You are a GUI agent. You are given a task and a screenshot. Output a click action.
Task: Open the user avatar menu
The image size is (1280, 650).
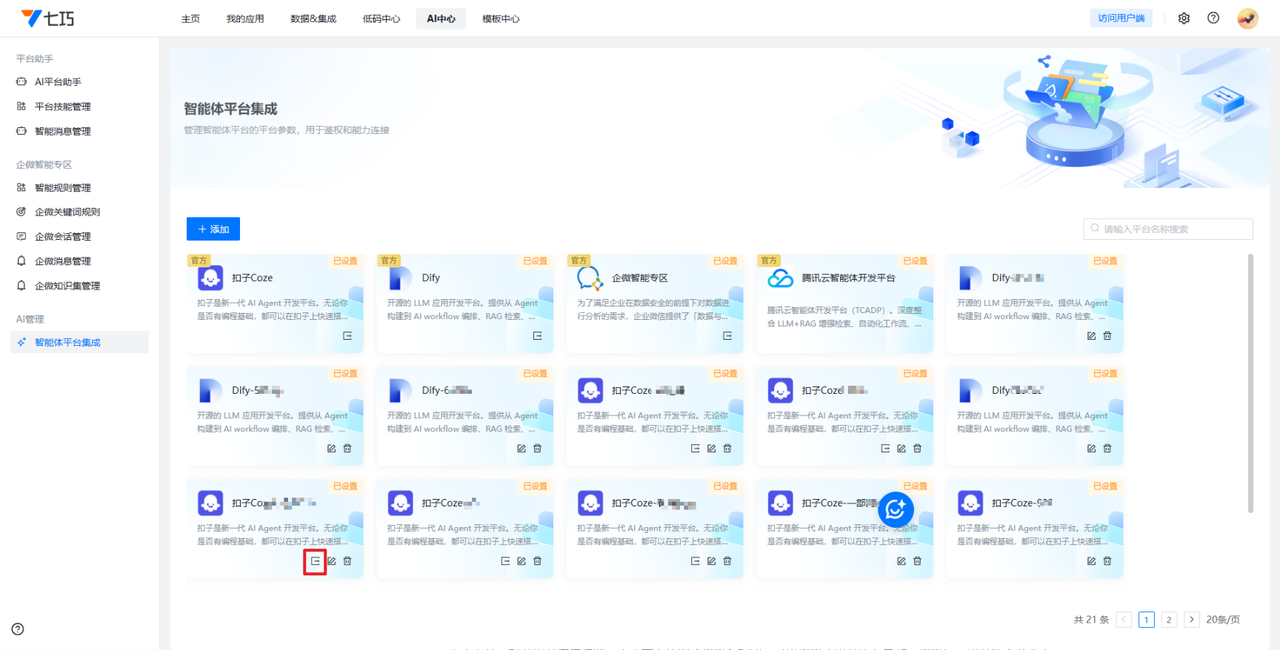coord(1247,18)
